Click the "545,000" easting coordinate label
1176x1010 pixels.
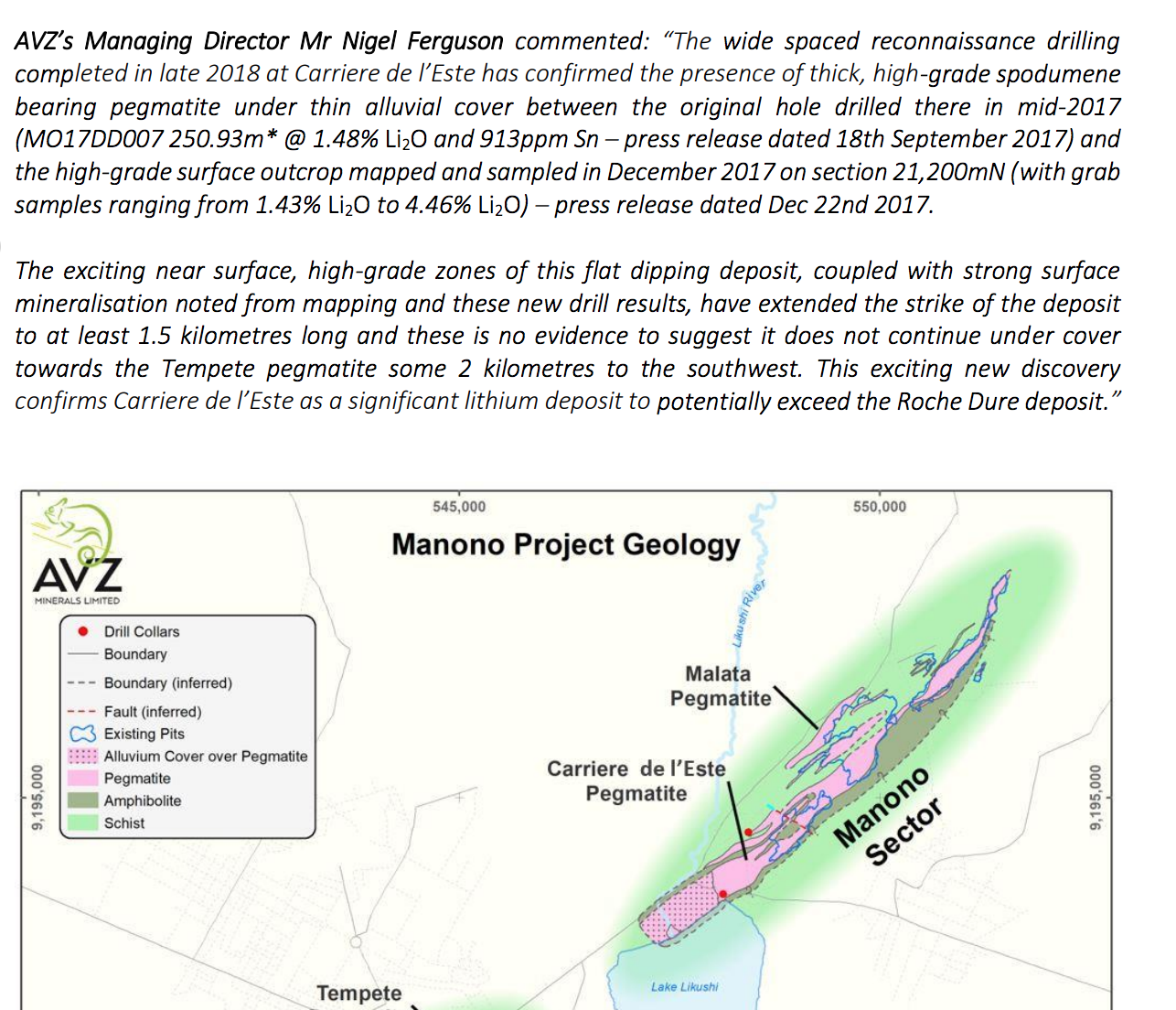pyautogui.click(x=459, y=507)
